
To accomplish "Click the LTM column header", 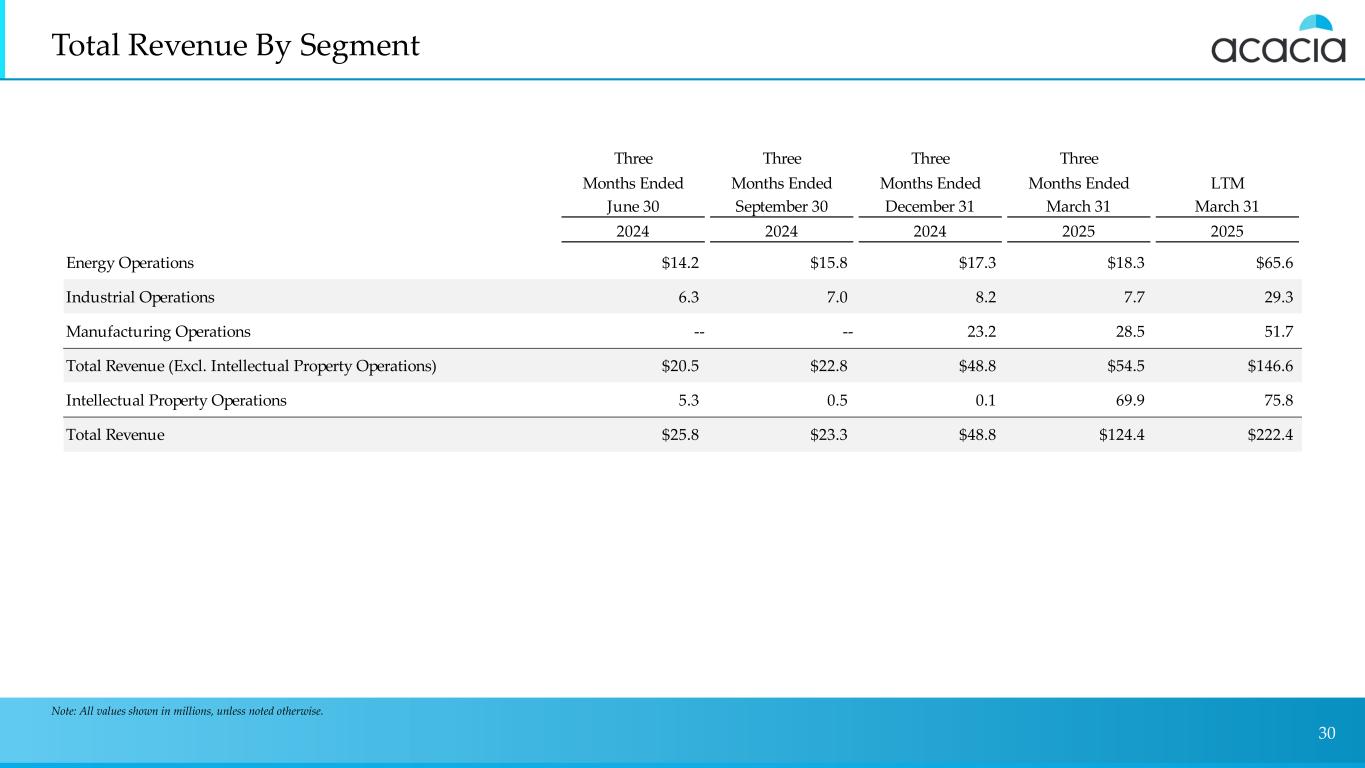I will coord(1226,184).
